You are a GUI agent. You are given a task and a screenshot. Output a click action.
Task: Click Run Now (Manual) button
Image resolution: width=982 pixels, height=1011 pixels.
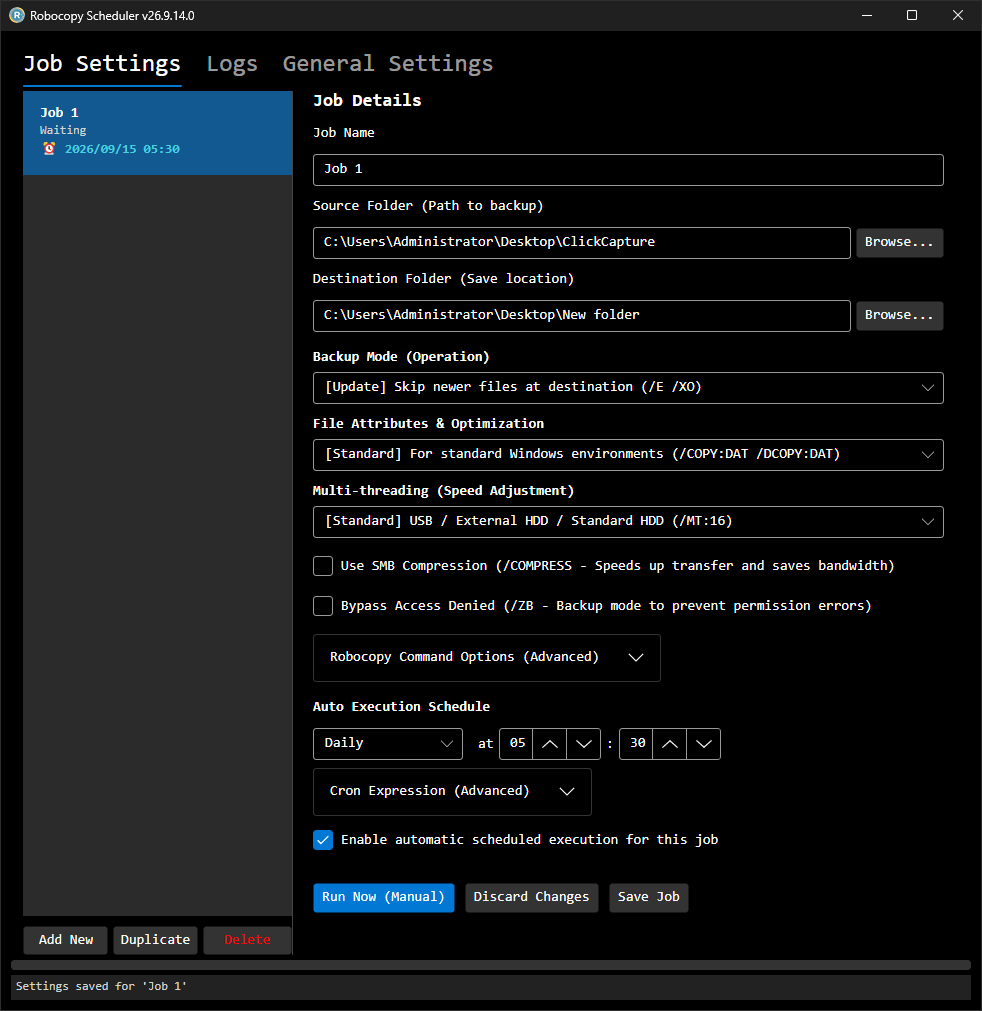click(384, 898)
